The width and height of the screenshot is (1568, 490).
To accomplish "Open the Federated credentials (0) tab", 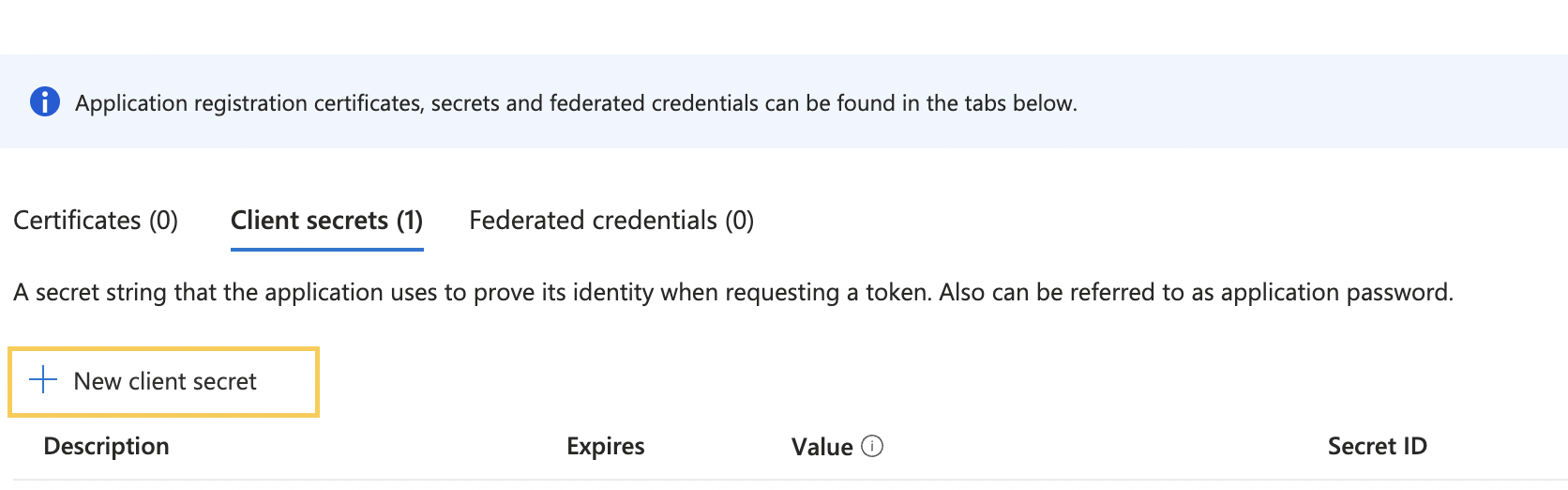I will point(611,220).
